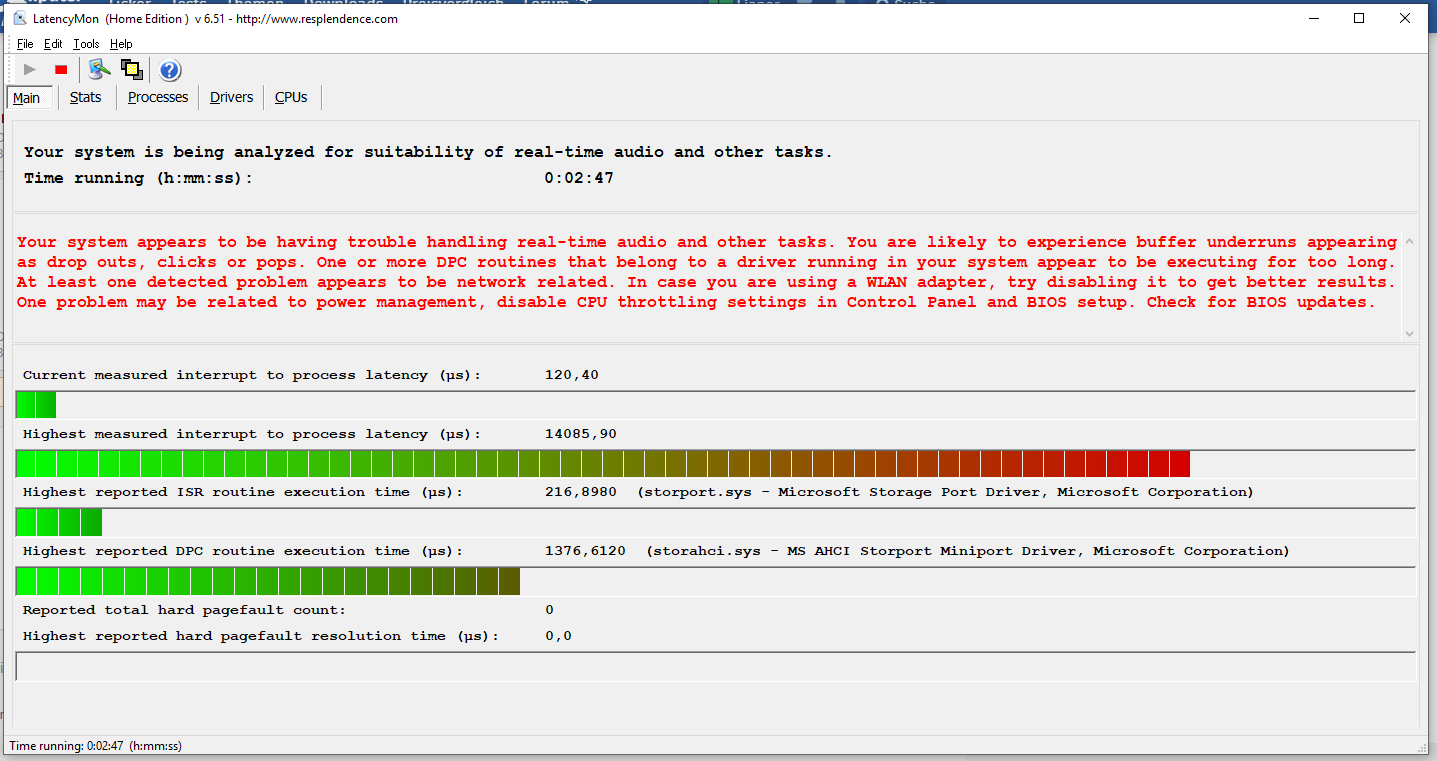Click the window resize grip at bottom-right corner
This screenshot has width=1437, height=761.
1422,747
